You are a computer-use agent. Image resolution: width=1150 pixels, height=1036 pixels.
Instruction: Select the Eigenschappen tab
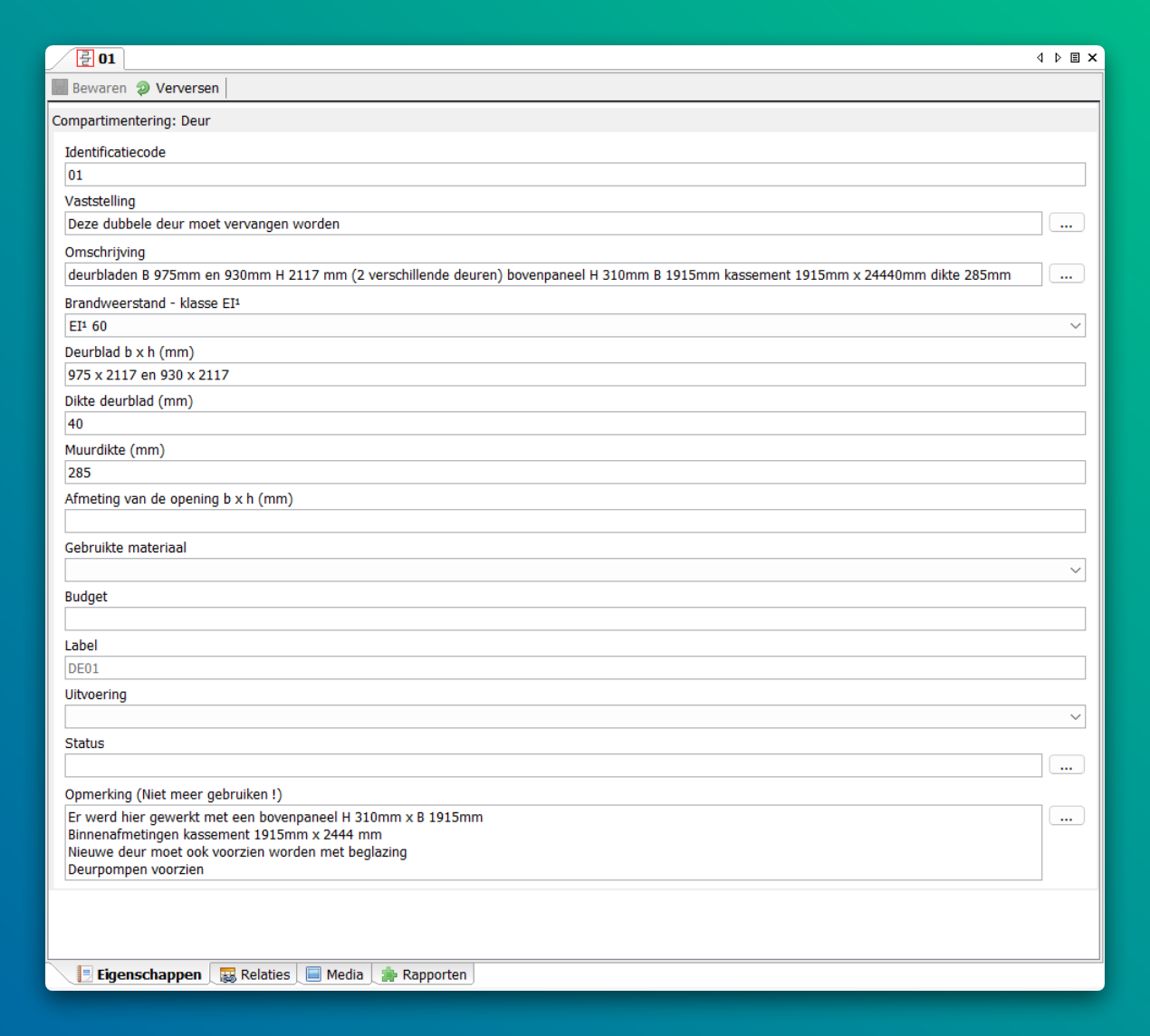point(139,974)
